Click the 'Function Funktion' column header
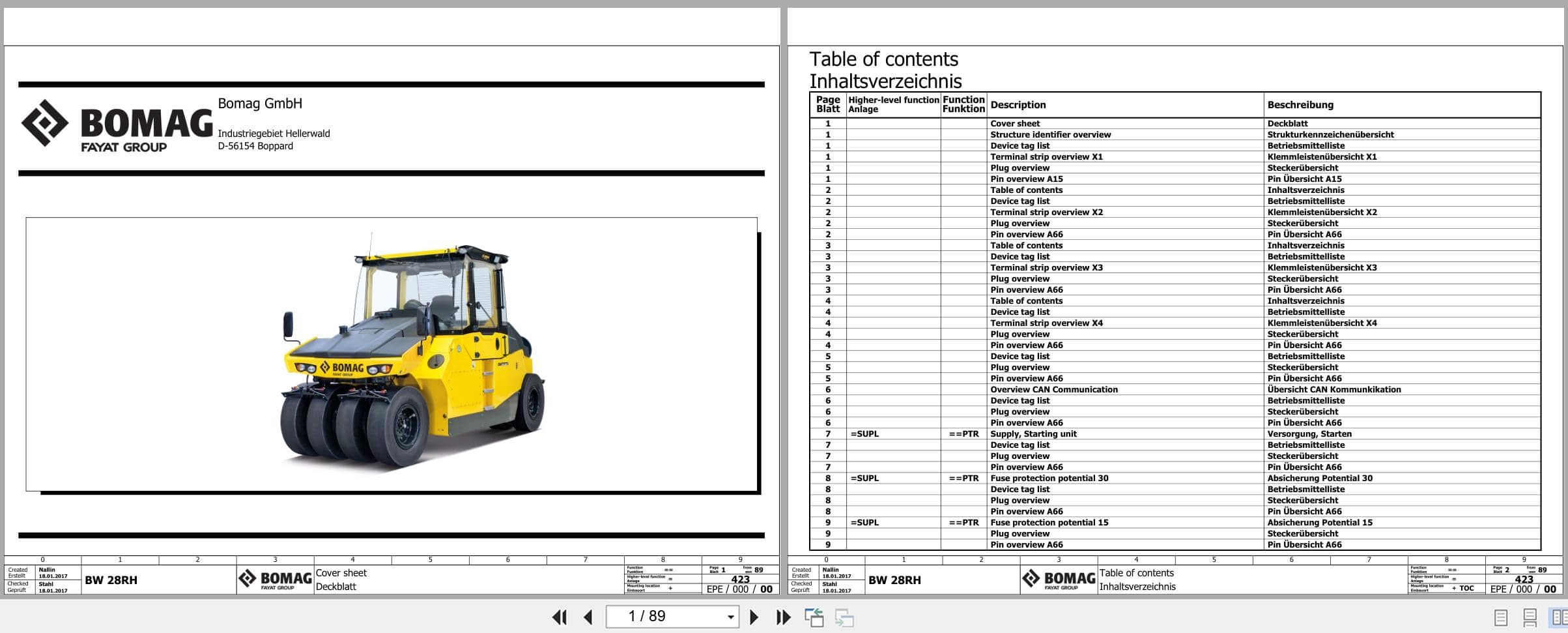Screen dimensions: 1568x633 coord(963,104)
